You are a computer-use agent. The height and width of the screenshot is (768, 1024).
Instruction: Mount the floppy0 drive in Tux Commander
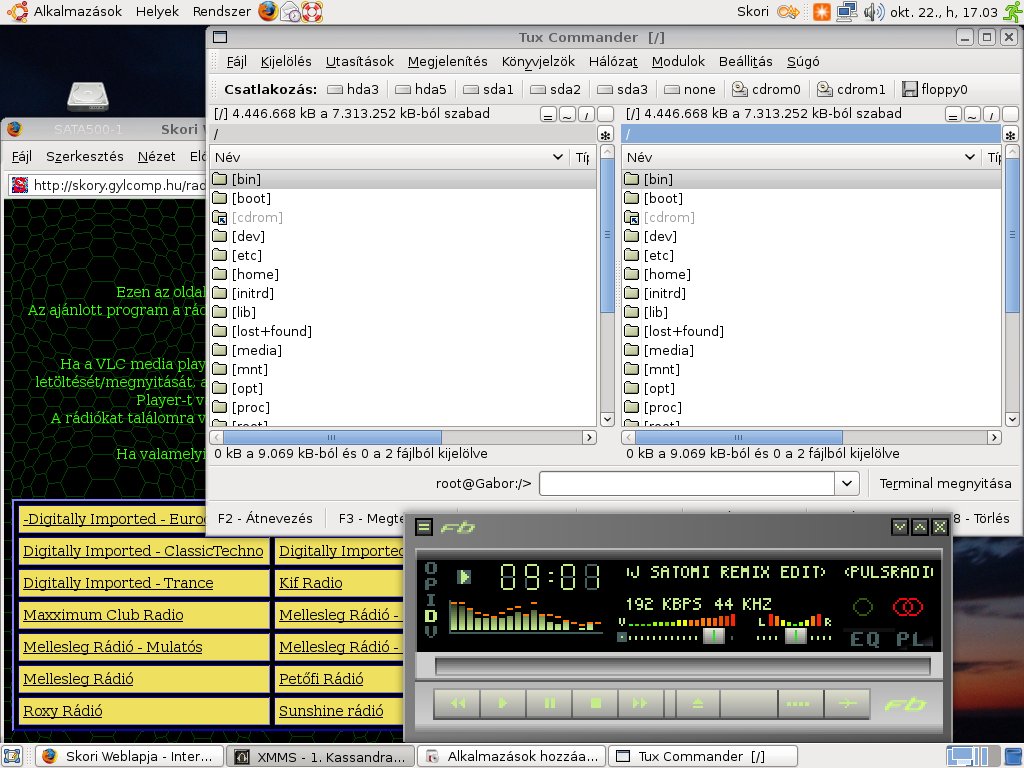pyautogui.click(x=935, y=89)
